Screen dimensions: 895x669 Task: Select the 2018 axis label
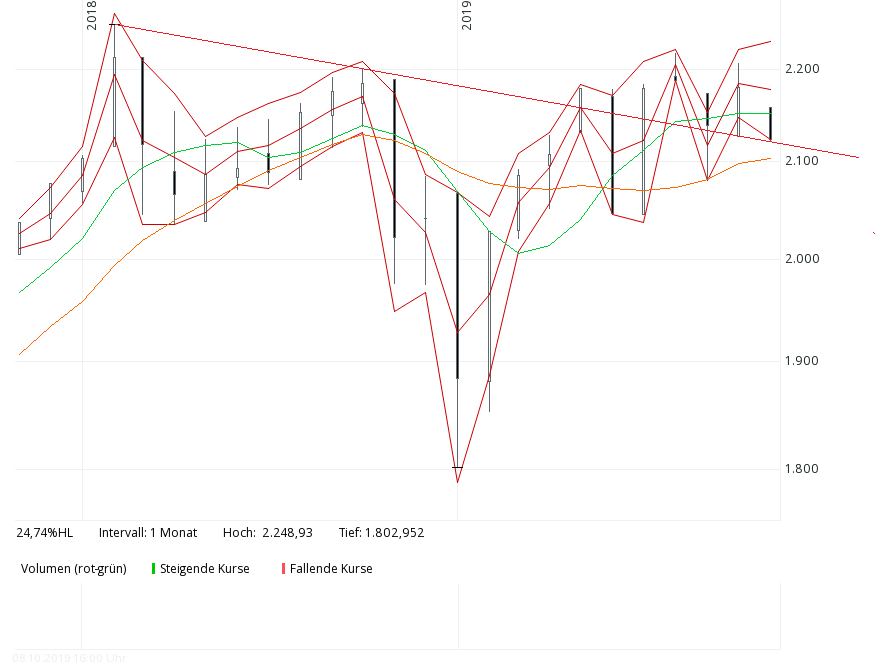point(89,14)
